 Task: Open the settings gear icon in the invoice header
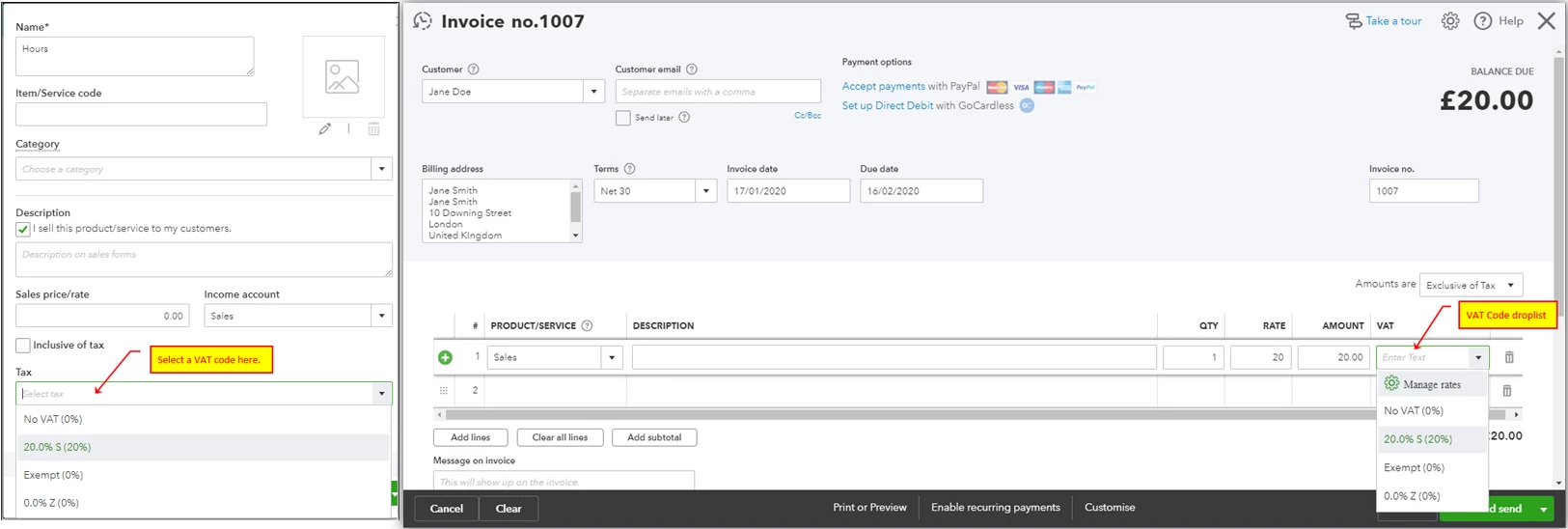click(x=1450, y=21)
